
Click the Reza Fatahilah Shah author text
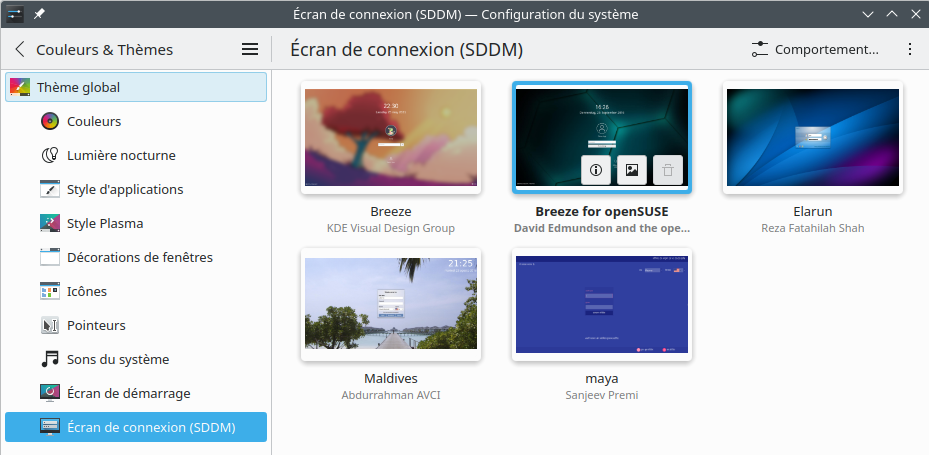click(x=813, y=228)
